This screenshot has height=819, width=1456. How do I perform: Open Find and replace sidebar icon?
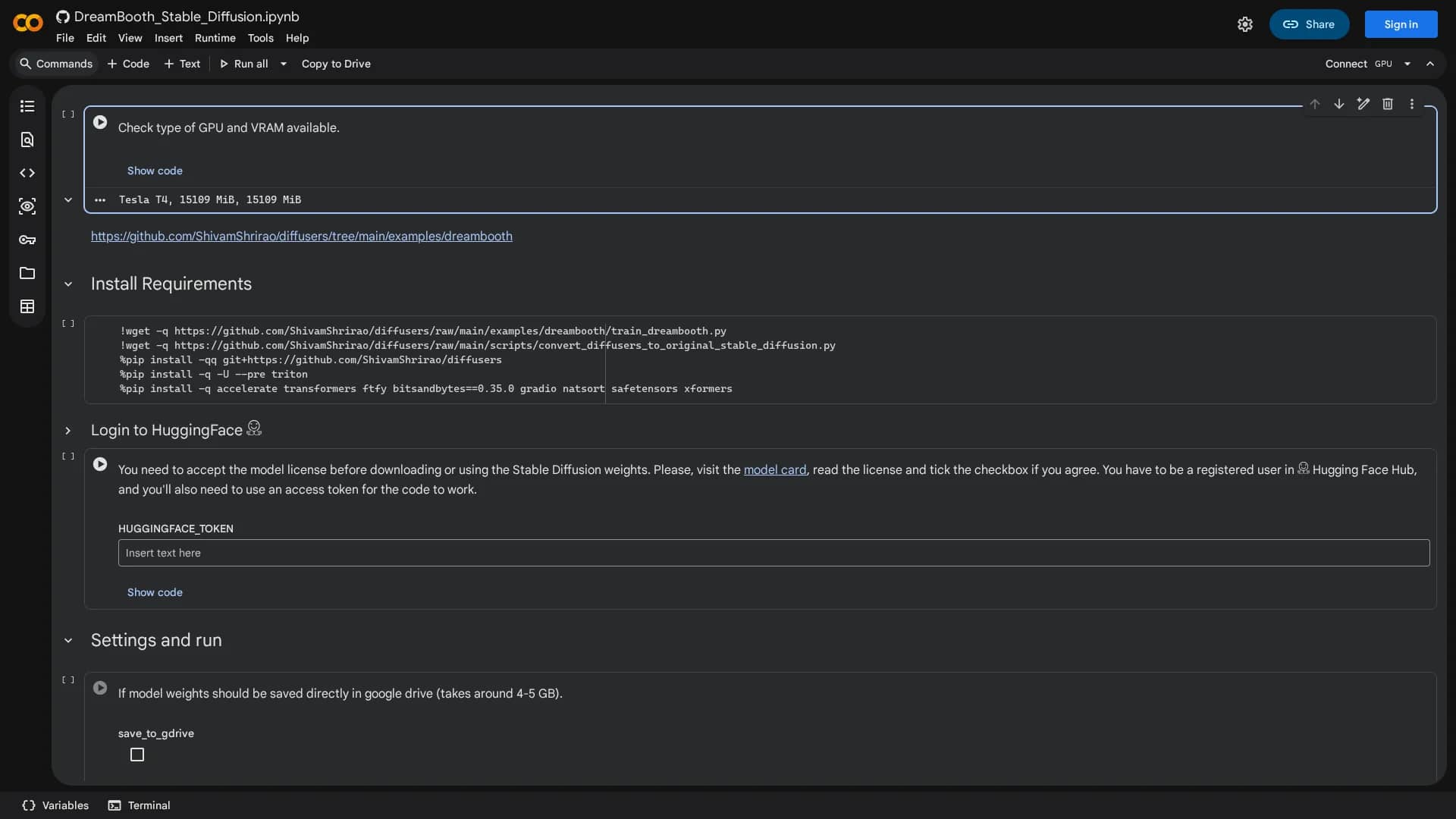(27, 140)
